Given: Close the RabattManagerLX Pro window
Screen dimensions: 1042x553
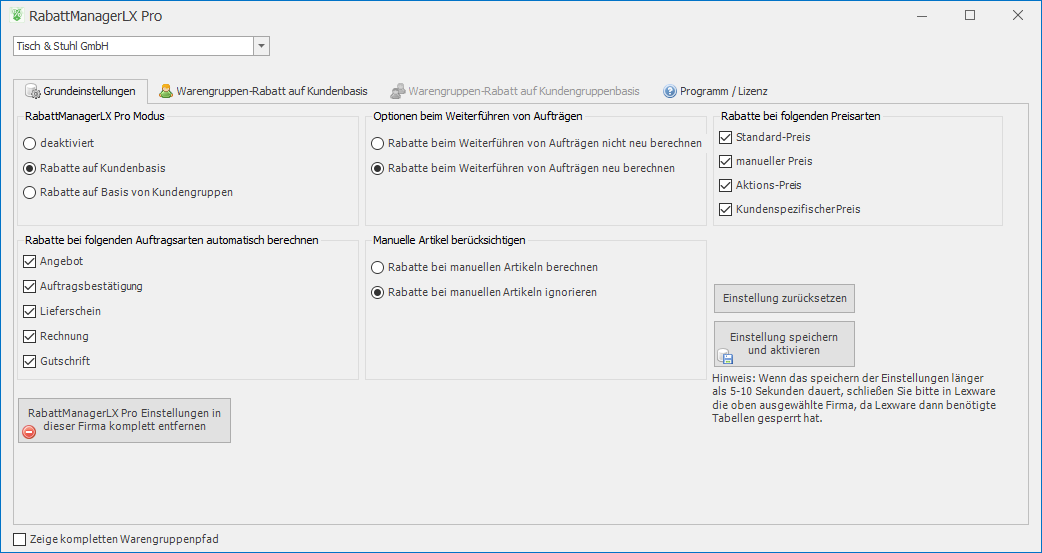Looking at the screenshot, I should tap(1017, 15).
